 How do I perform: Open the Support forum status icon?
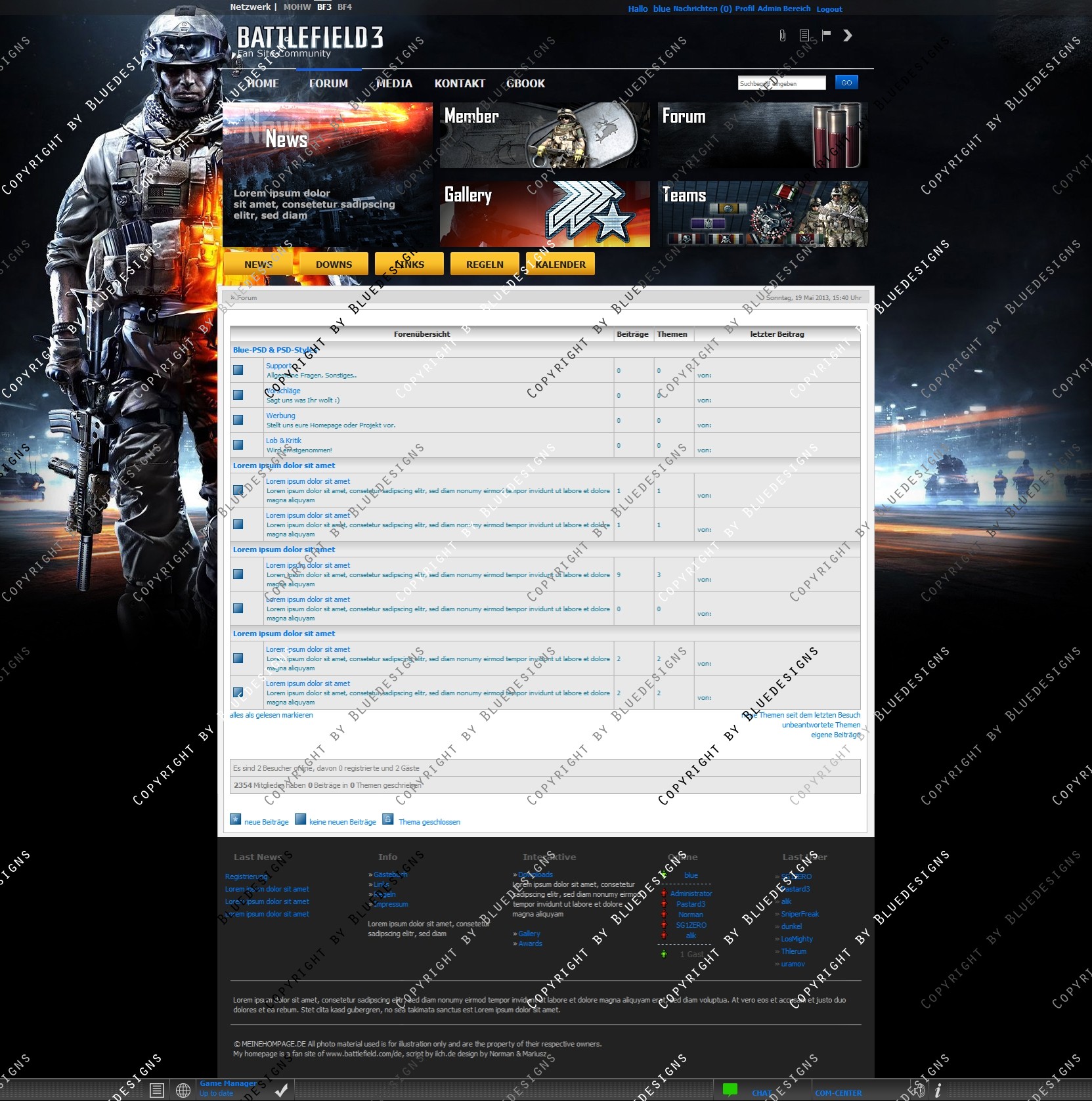pyautogui.click(x=238, y=370)
